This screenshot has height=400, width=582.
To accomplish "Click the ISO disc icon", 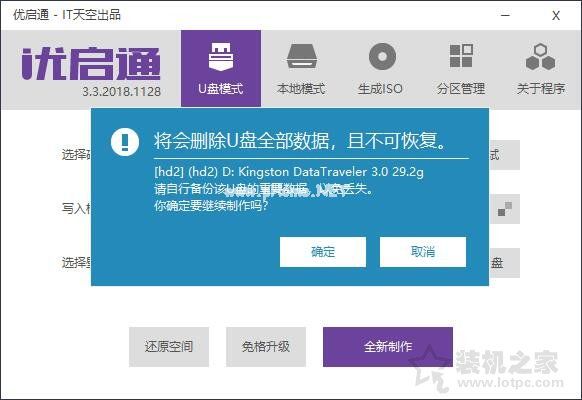I will point(382,56).
